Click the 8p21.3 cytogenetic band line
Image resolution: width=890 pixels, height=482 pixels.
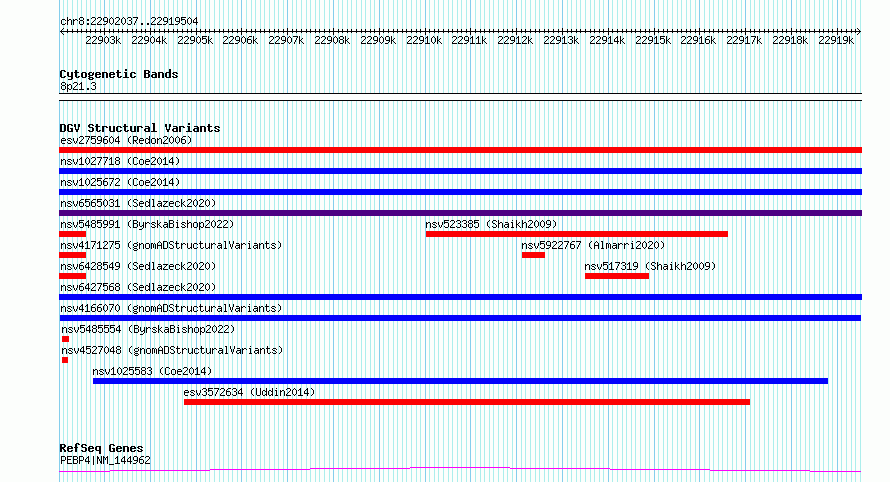(460, 97)
